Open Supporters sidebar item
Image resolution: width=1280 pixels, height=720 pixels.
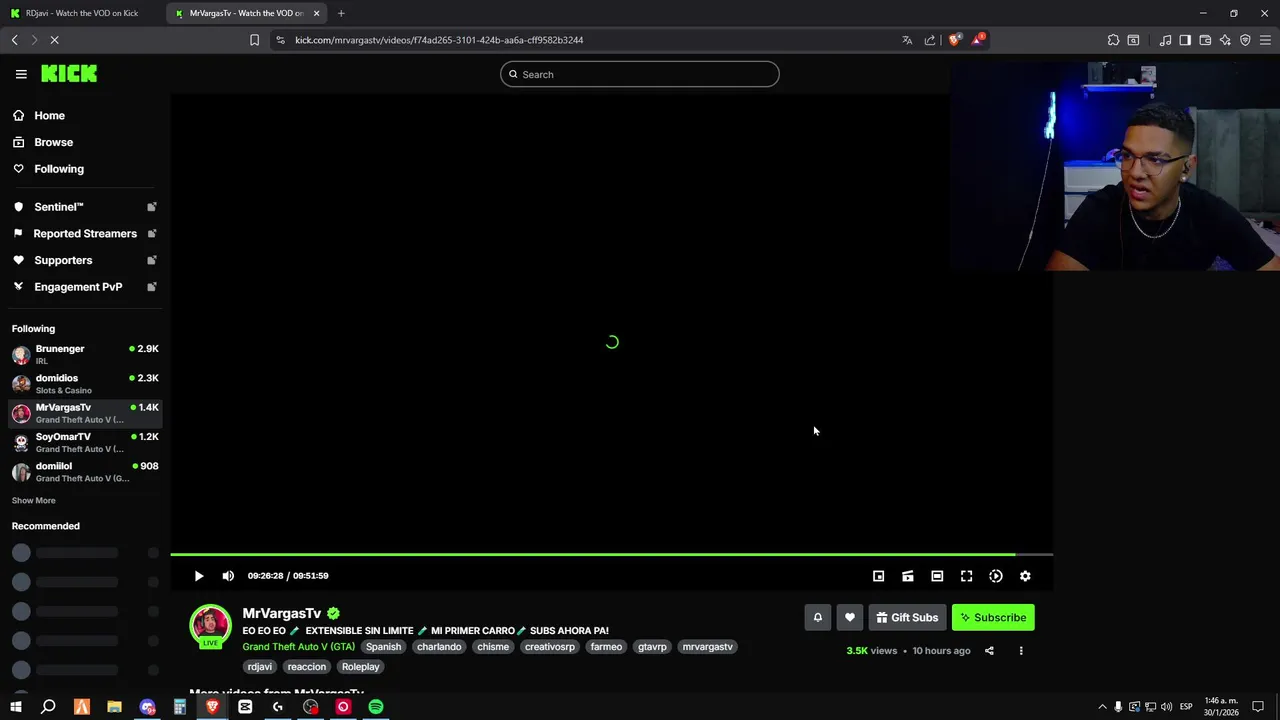(85, 260)
